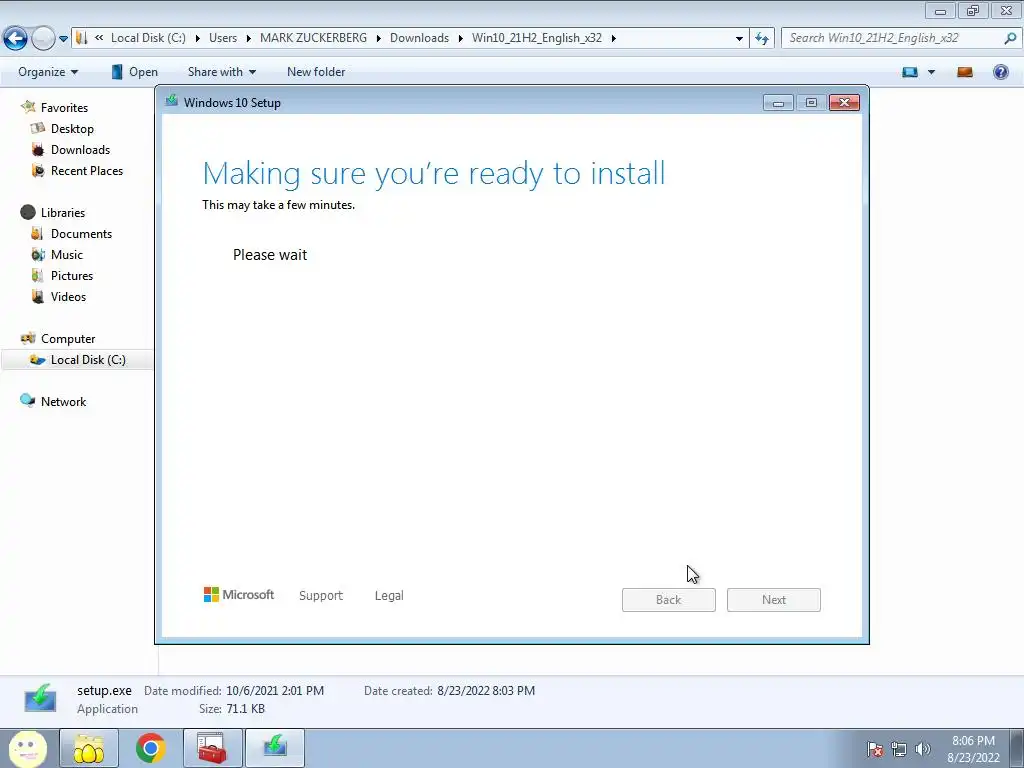Click the network tray icon
This screenshot has width=1024, height=768.
pyautogui.click(x=899, y=749)
